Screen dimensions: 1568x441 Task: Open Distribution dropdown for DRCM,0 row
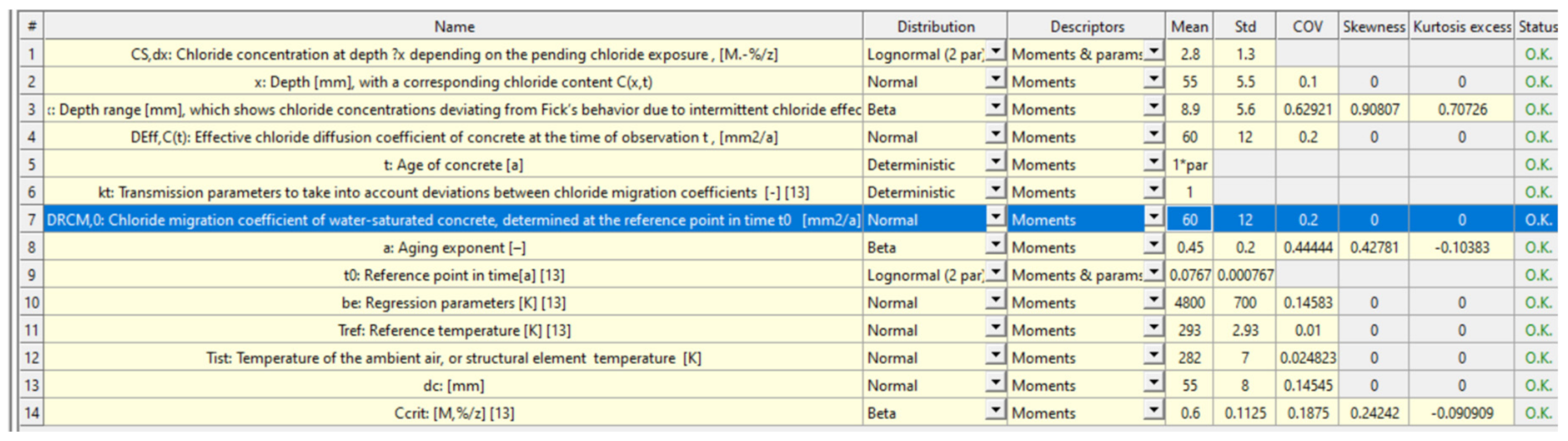[996, 219]
